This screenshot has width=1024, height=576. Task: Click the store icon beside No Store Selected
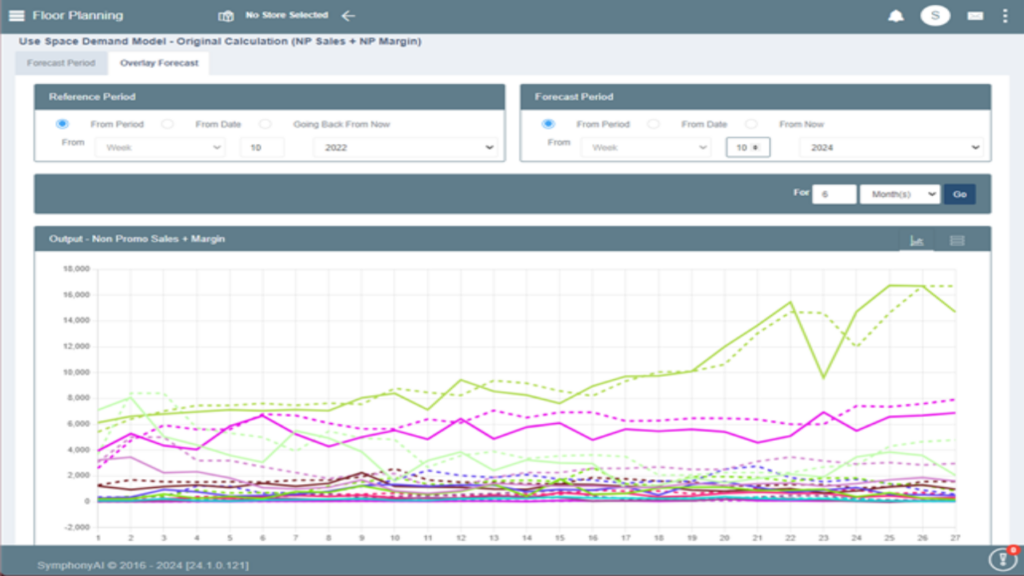[x=226, y=16]
